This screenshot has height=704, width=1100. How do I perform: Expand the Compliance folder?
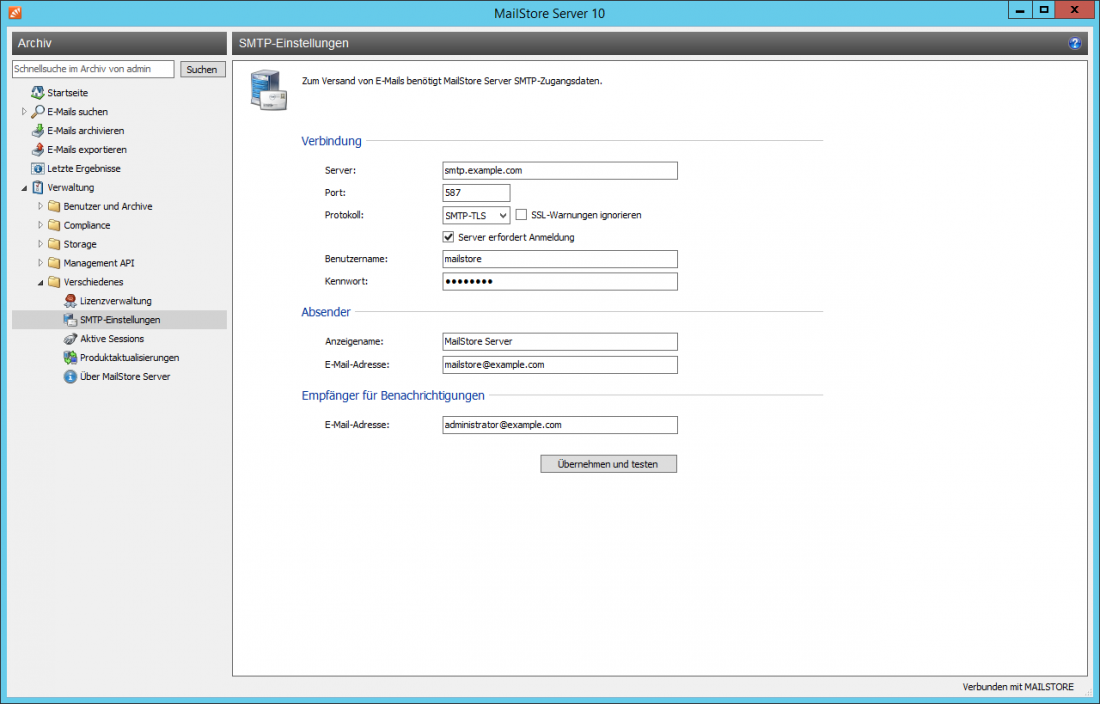[42, 224]
